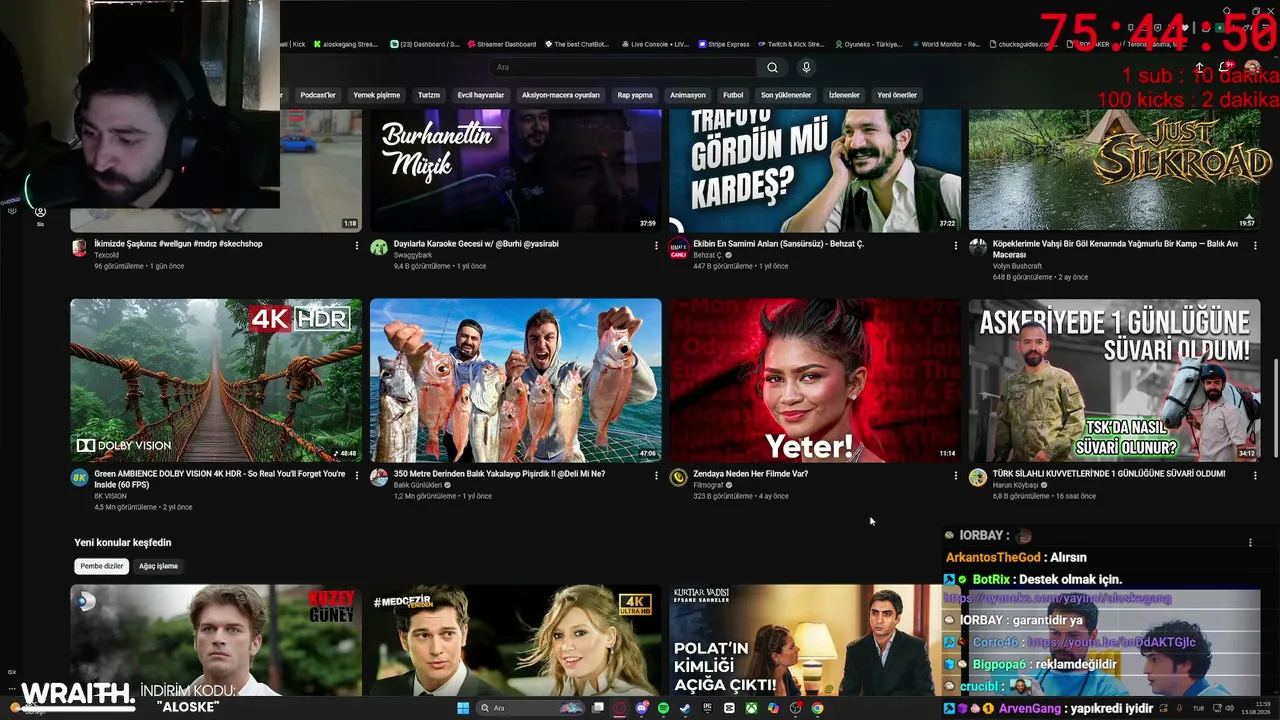Viewport: 1280px width, 720px height.
Task: Select the Aksiyon-macera oyunları filter chip
Action: coord(561,95)
